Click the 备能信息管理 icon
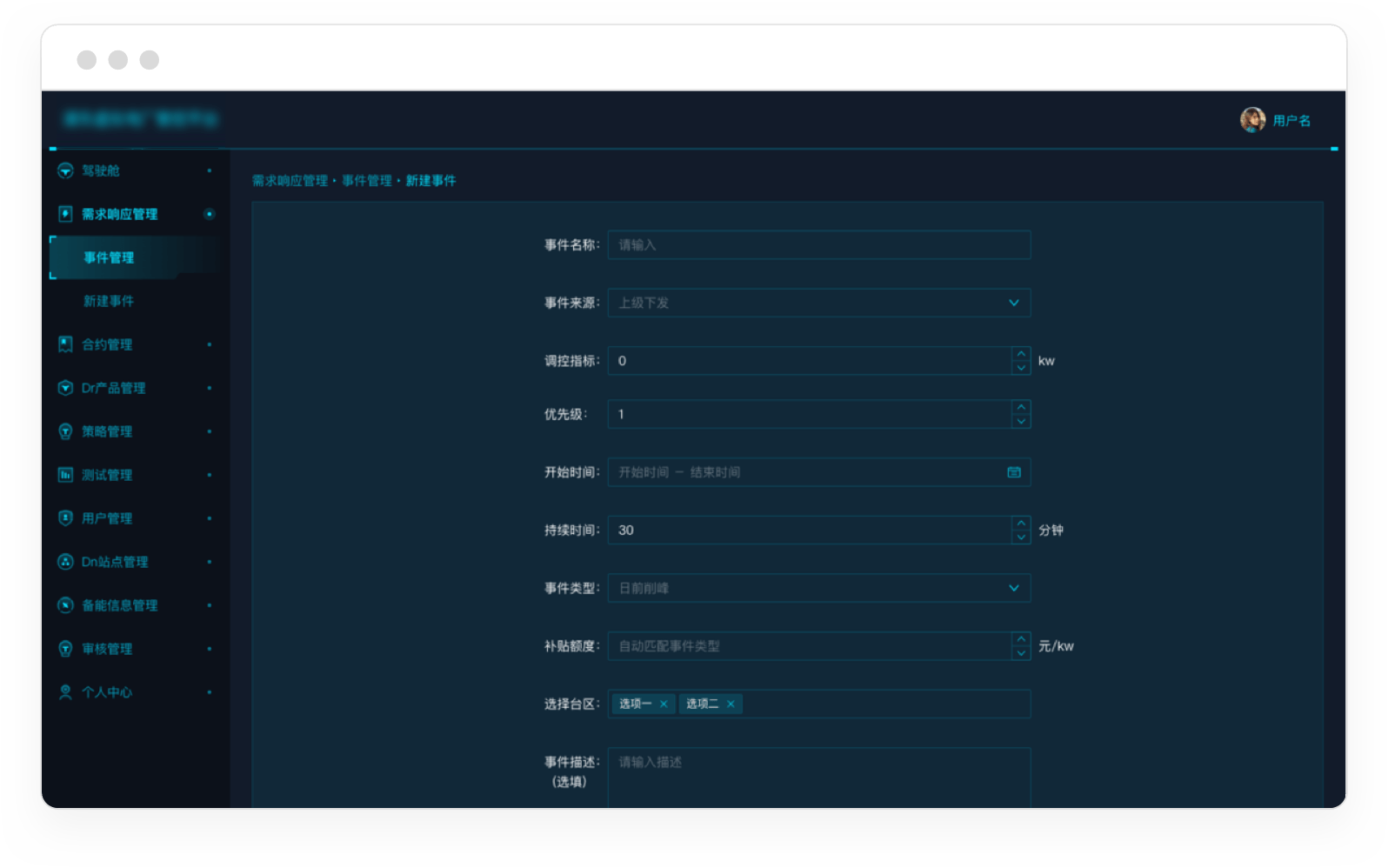Image resolution: width=1388 pixels, height=868 pixels. pyautogui.click(x=65, y=605)
